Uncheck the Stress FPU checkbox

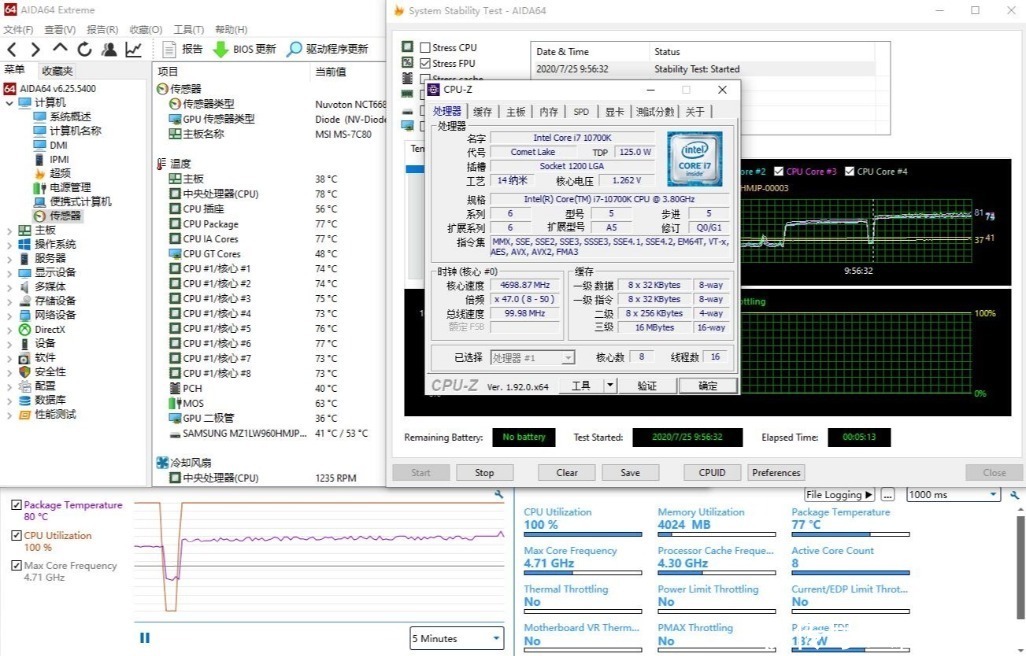coord(426,64)
